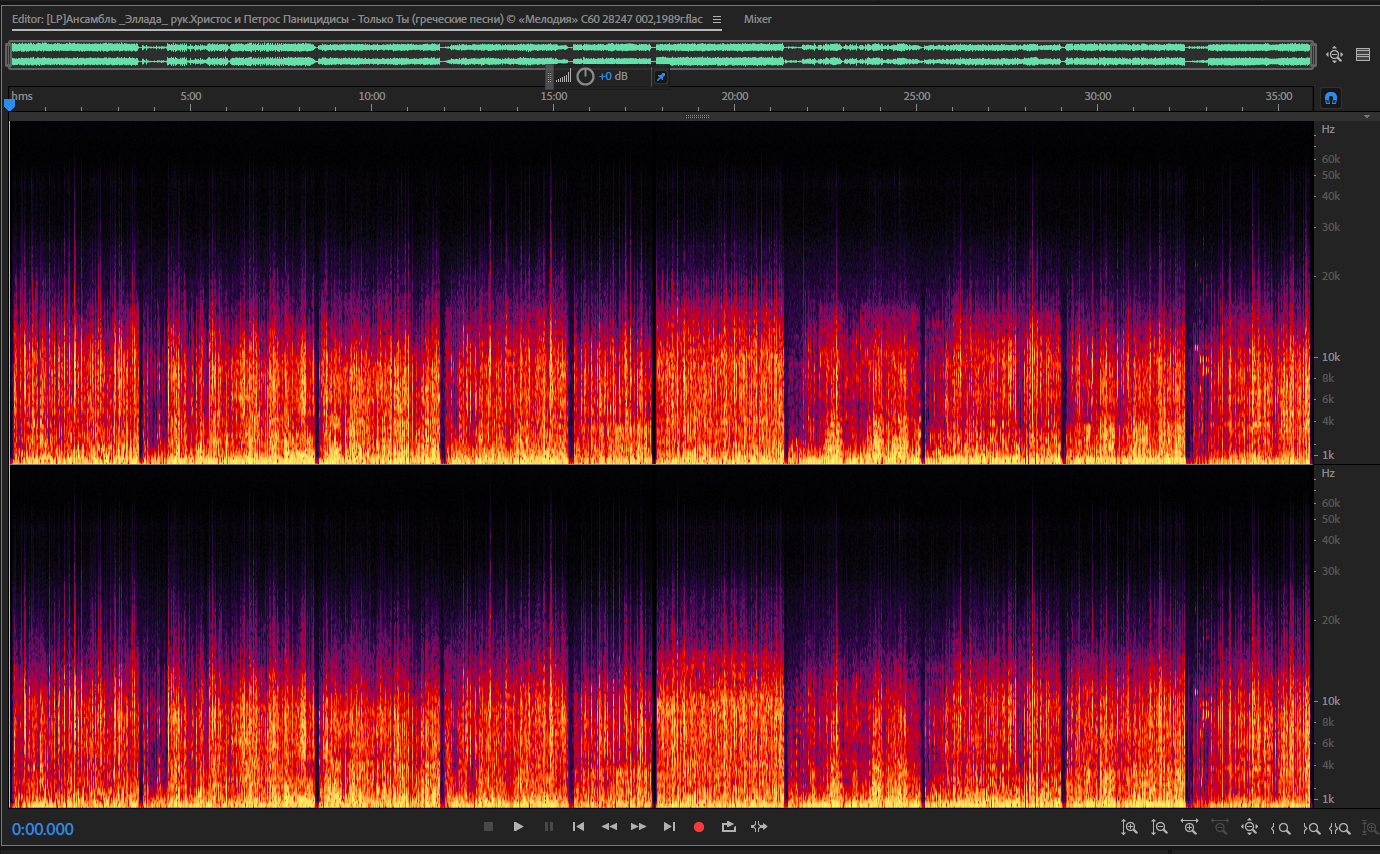Select the Editor tab with FLAC filename

(357, 19)
